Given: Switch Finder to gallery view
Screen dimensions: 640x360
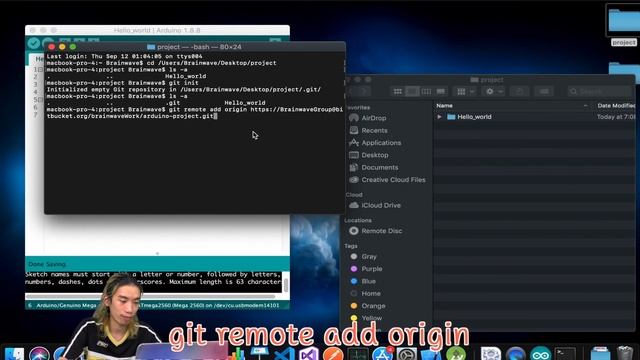Looking at the screenshot, I should pyautogui.click(x=440, y=91).
